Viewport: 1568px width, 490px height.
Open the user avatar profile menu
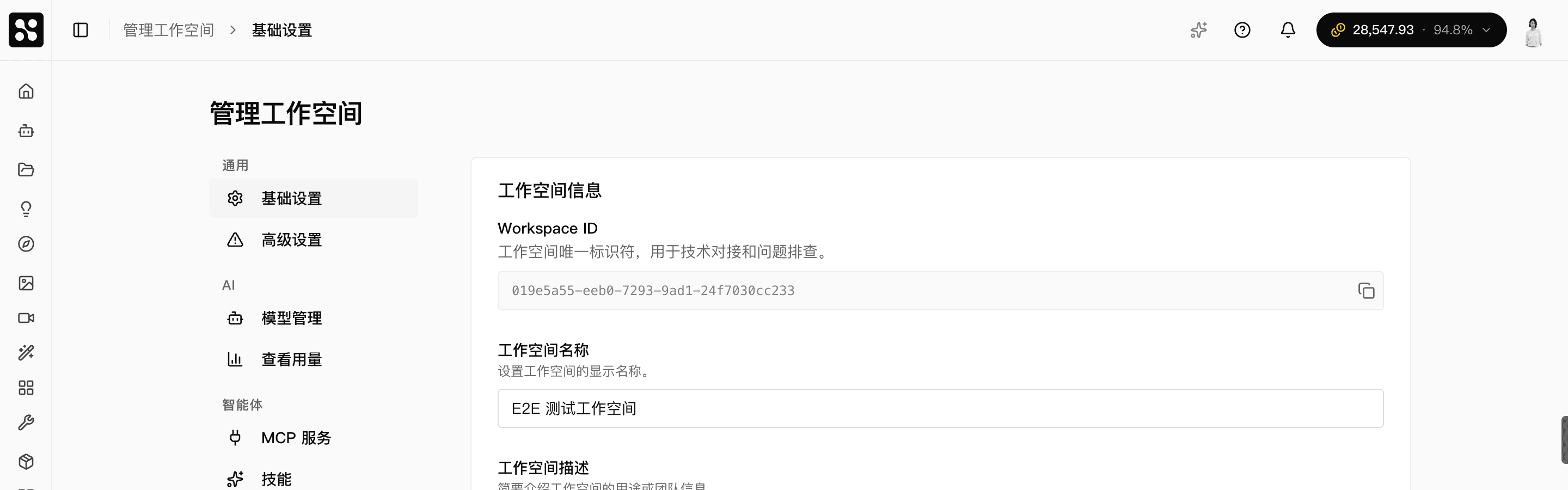click(1533, 32)
